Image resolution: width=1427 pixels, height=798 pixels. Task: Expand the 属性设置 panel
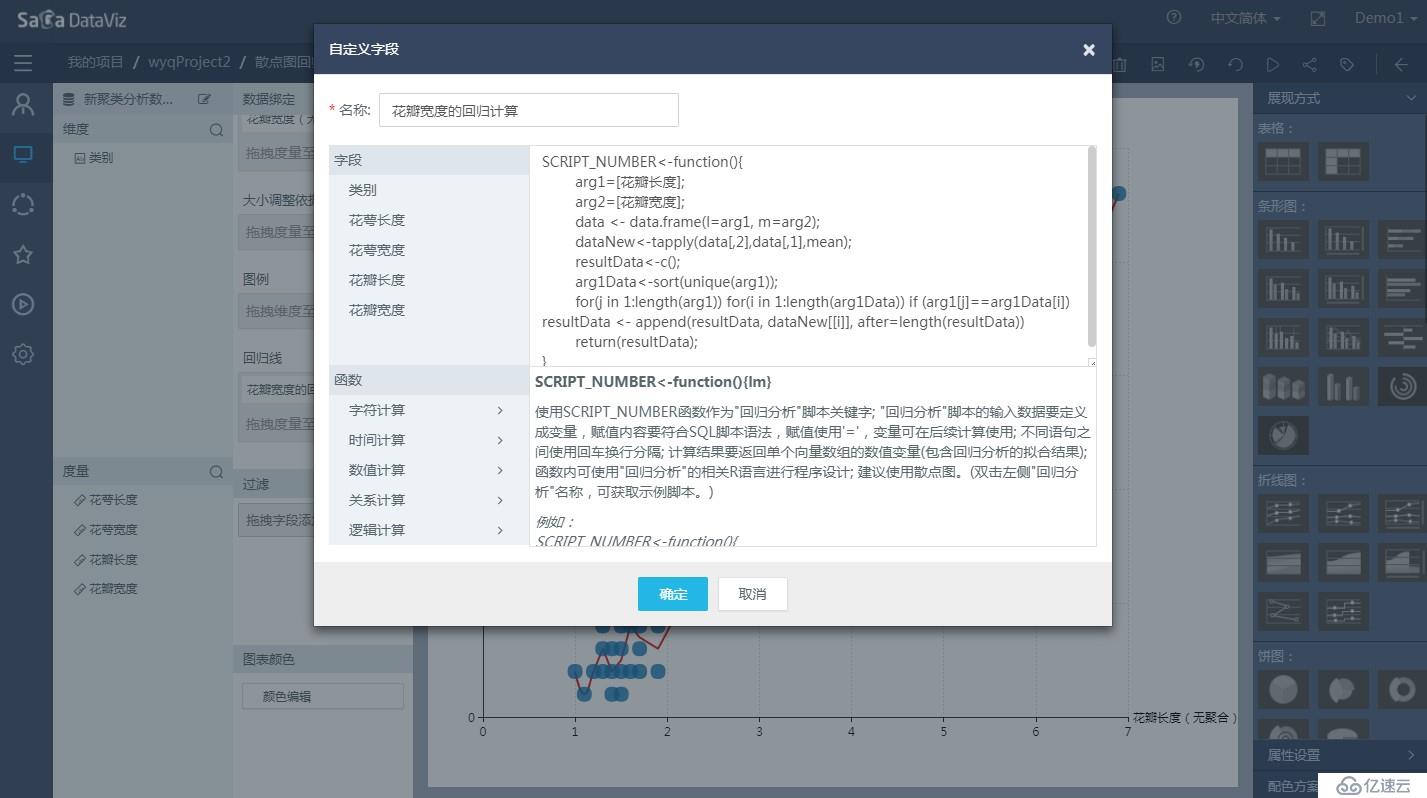pyautogui.click(x=1411, y=755)
